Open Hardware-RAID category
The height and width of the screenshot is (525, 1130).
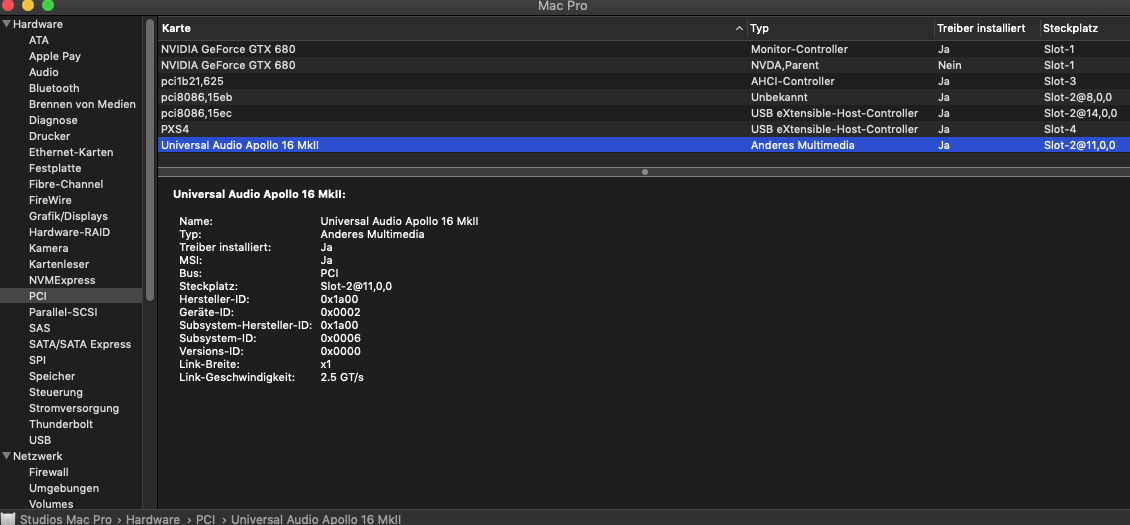pos(69,232)
